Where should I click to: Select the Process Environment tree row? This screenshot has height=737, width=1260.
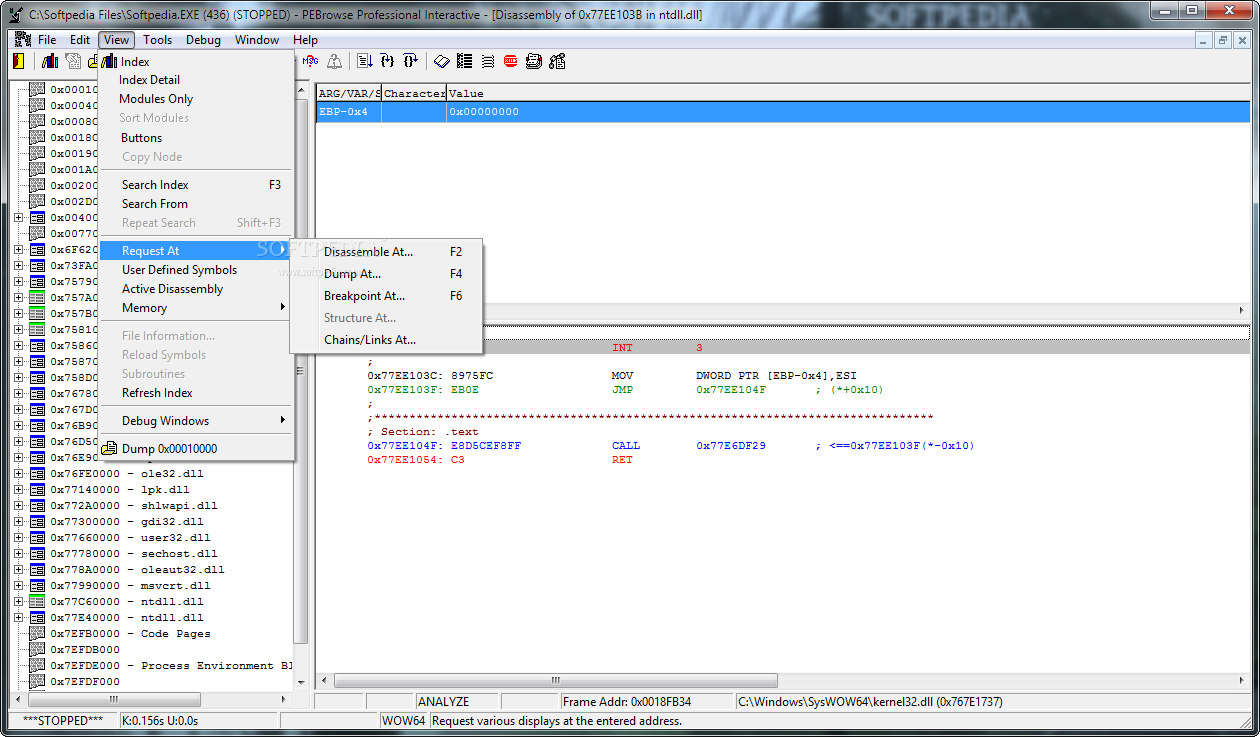(171, 666)
